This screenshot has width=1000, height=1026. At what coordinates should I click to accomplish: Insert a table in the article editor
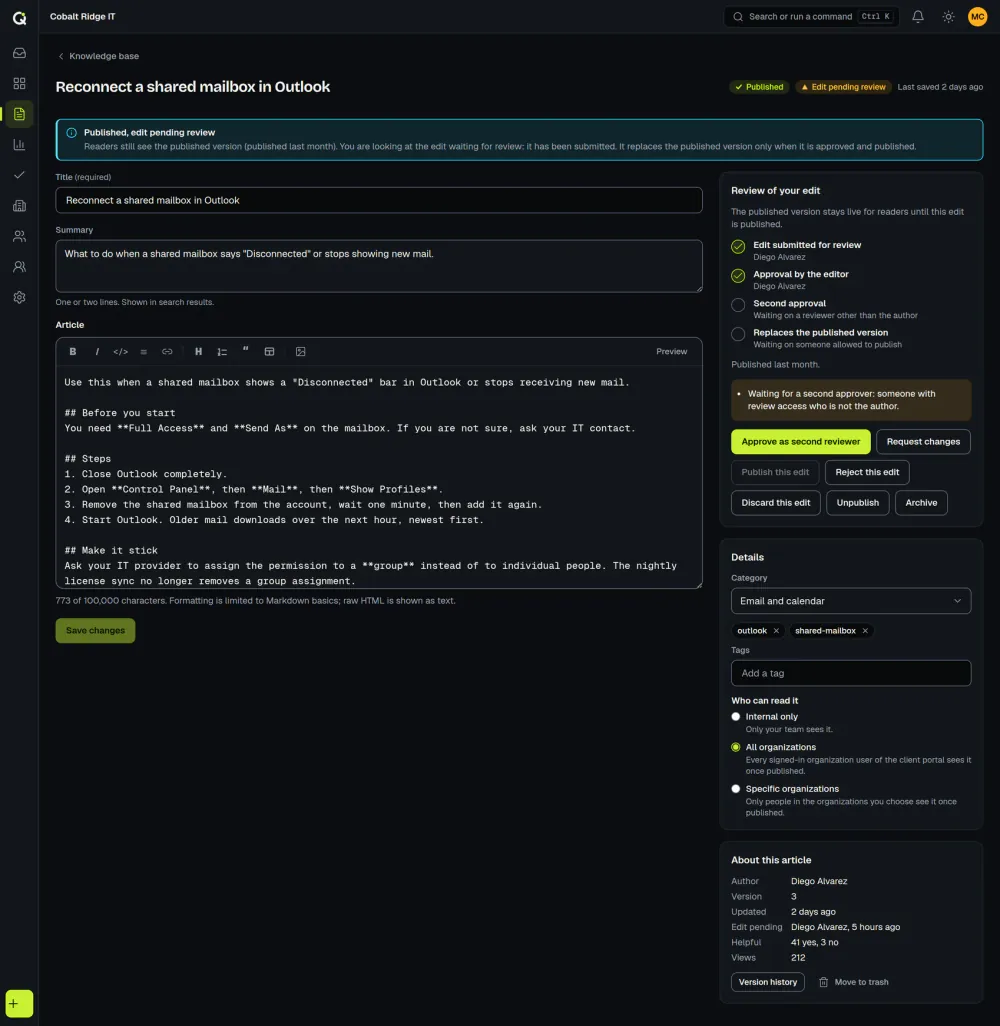269,351
